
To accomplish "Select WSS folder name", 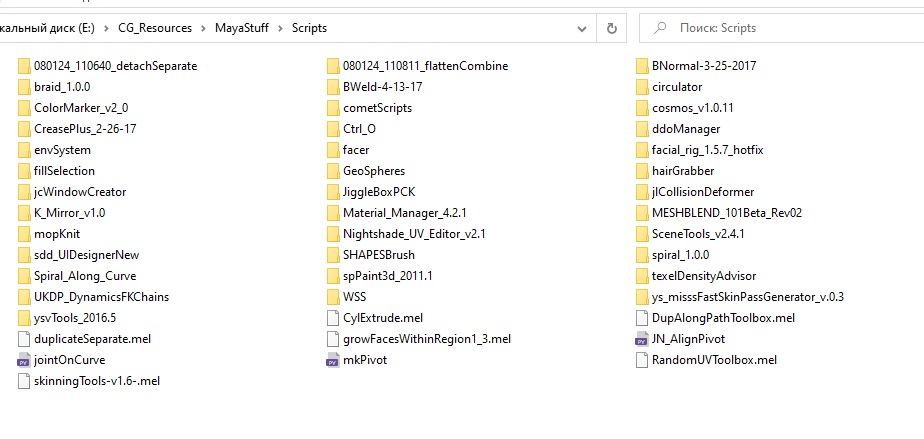I will [354, 297].
